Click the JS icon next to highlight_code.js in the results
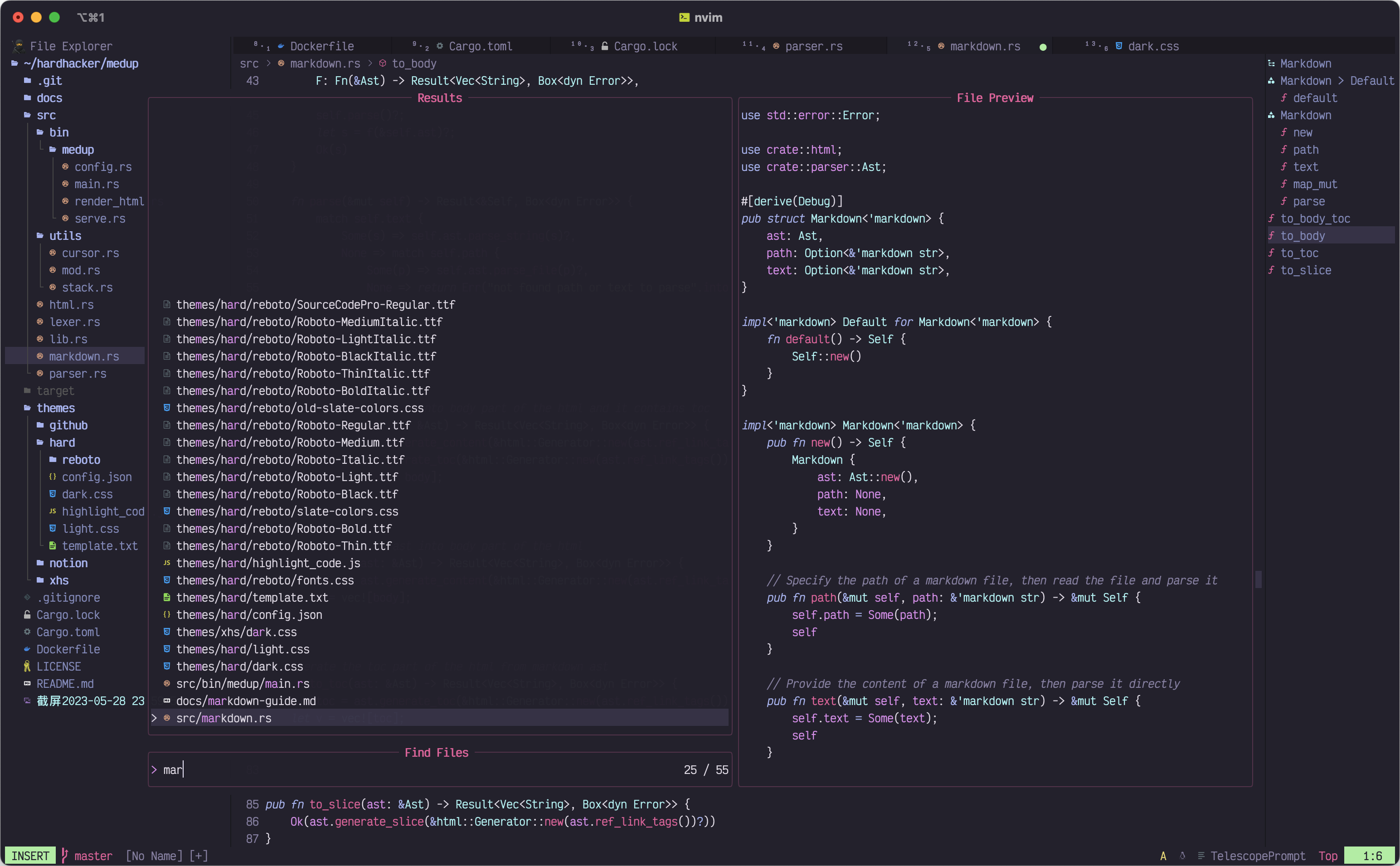This screenshot has width=1400, height=866. (x=167, y=563)
